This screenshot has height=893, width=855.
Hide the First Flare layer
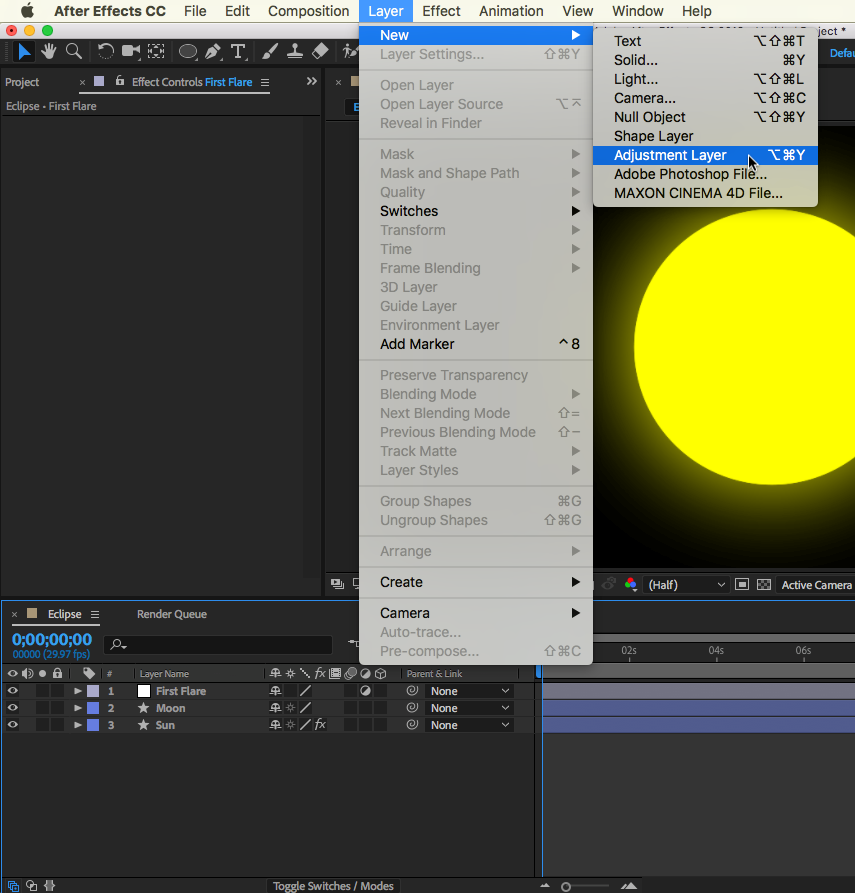(13, 691)
